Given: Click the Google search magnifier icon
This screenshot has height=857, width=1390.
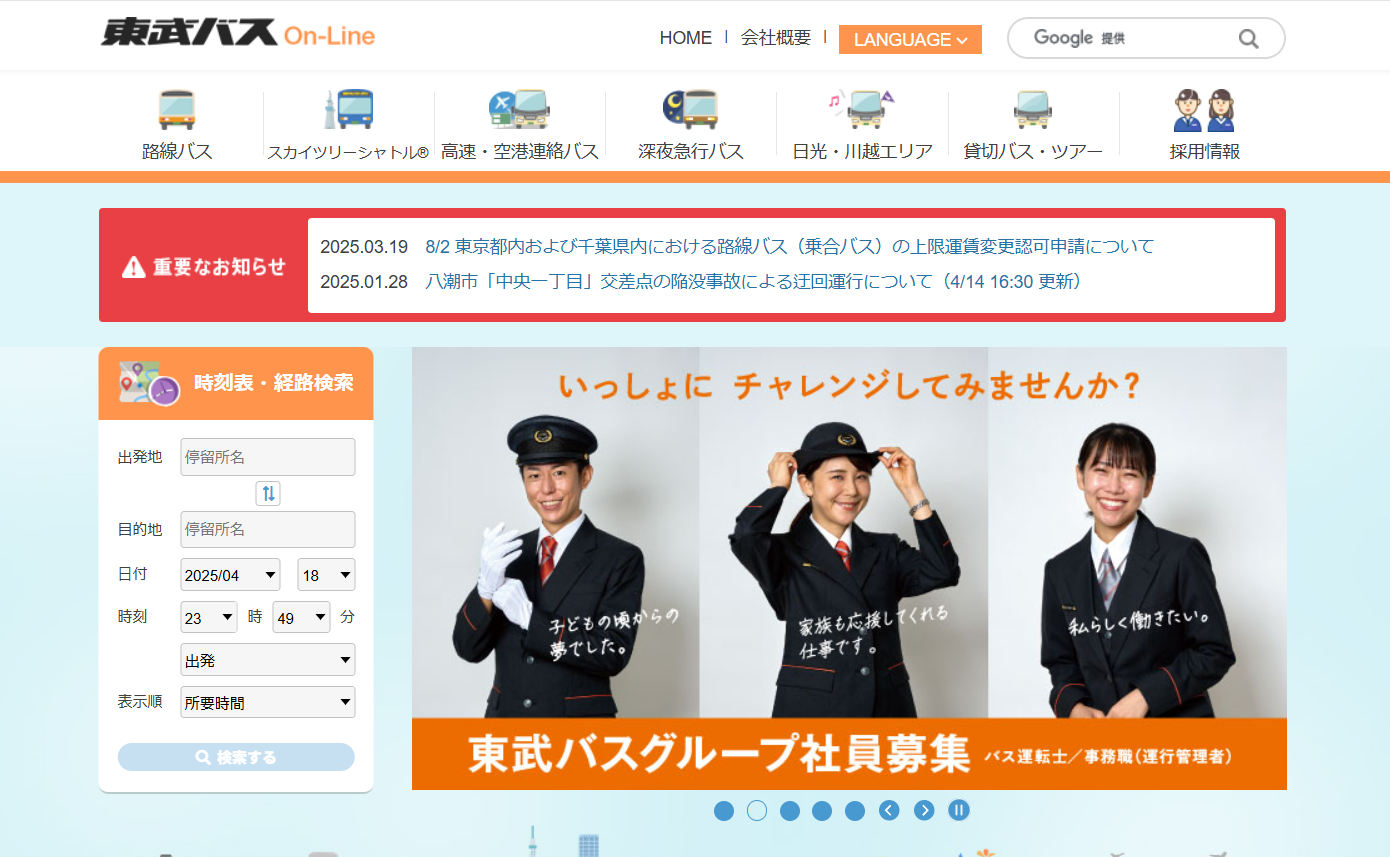Looking at the screenshot, I should (x=1248, y=39).
